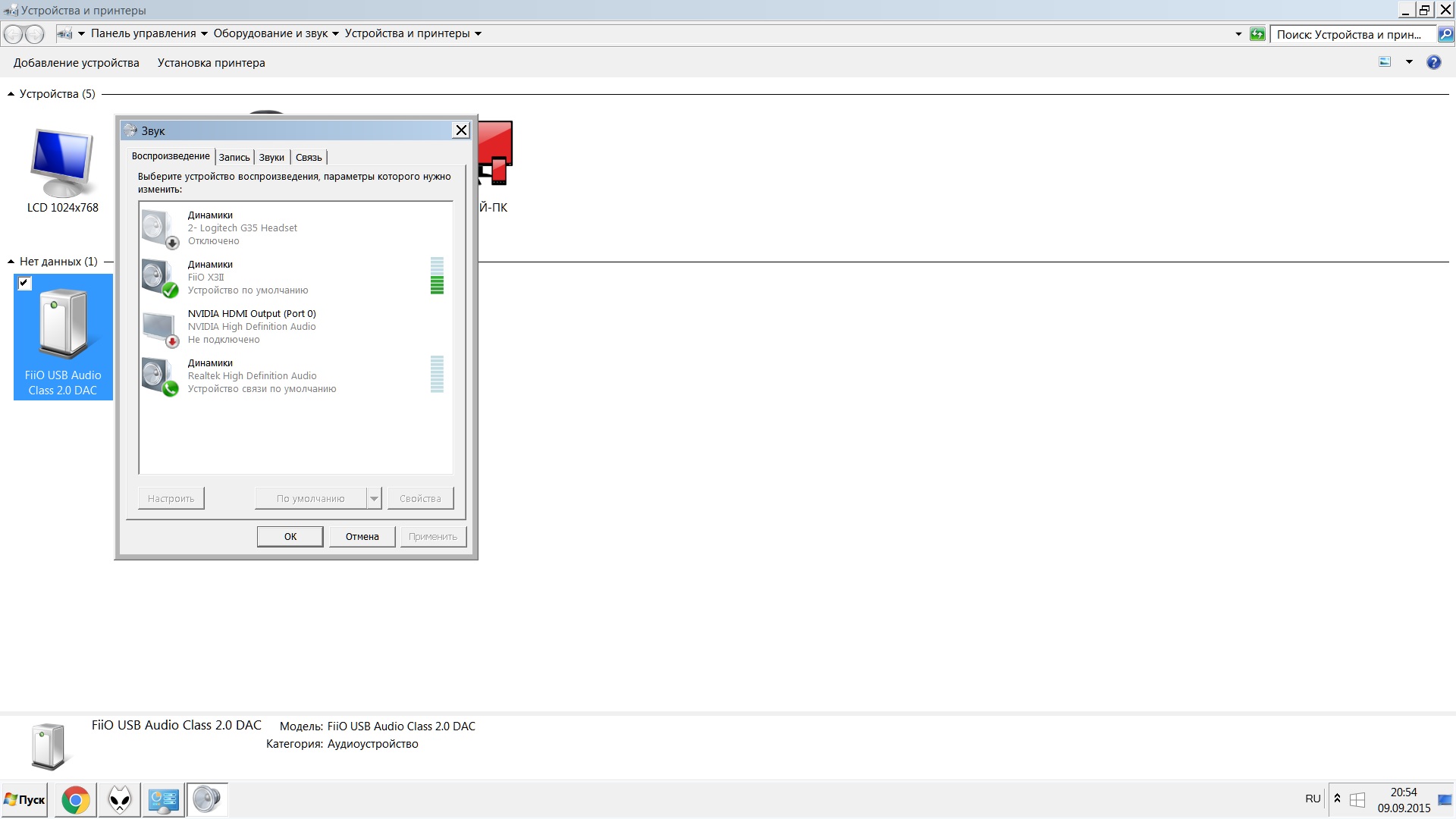Click the Поиск: Устройства и принтеры search field
Viewport: 1456px width, 819px height.
coord(1351,34)
